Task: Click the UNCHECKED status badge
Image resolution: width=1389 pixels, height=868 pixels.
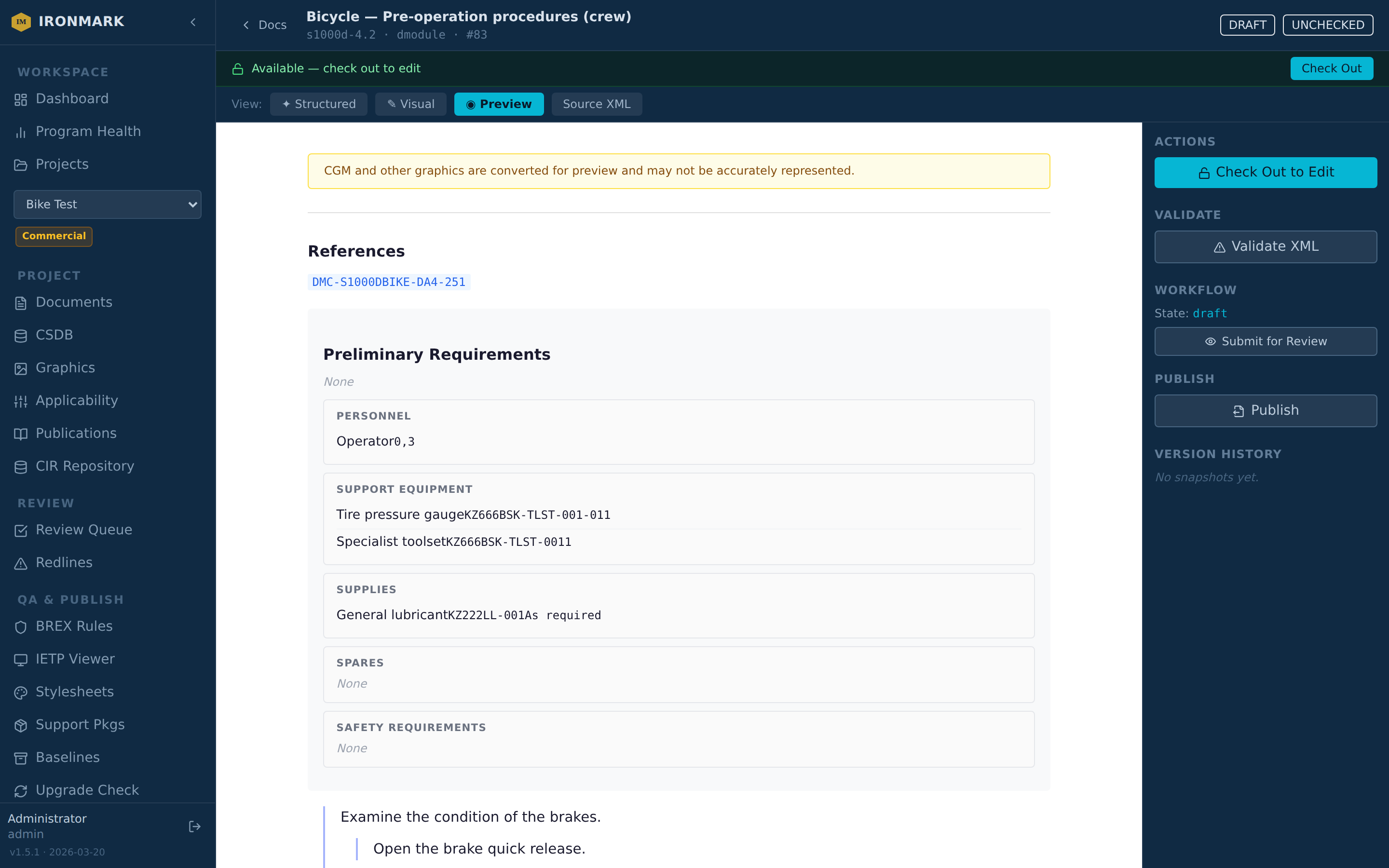Action: [1328, 25]
